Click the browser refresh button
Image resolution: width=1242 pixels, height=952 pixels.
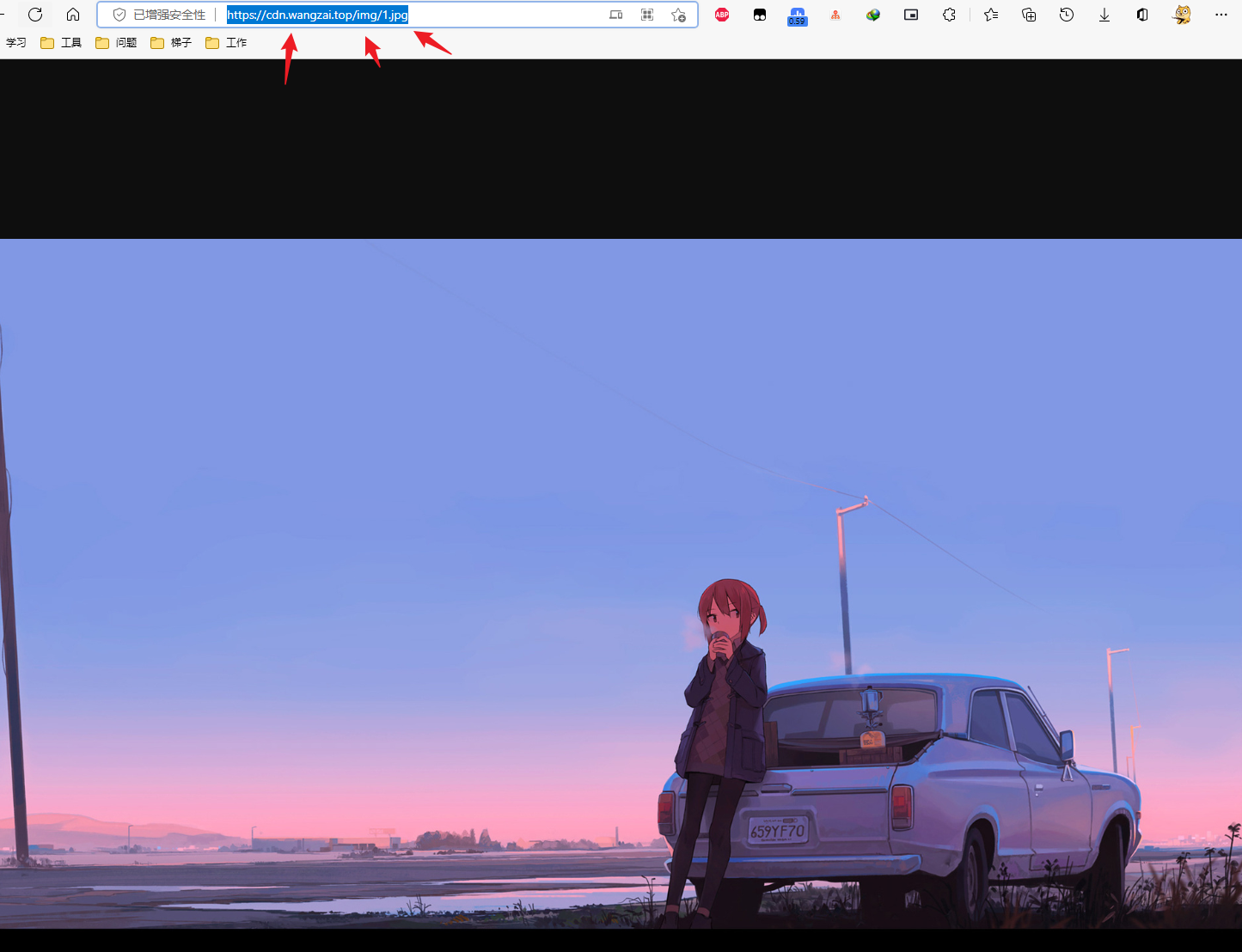35,15
